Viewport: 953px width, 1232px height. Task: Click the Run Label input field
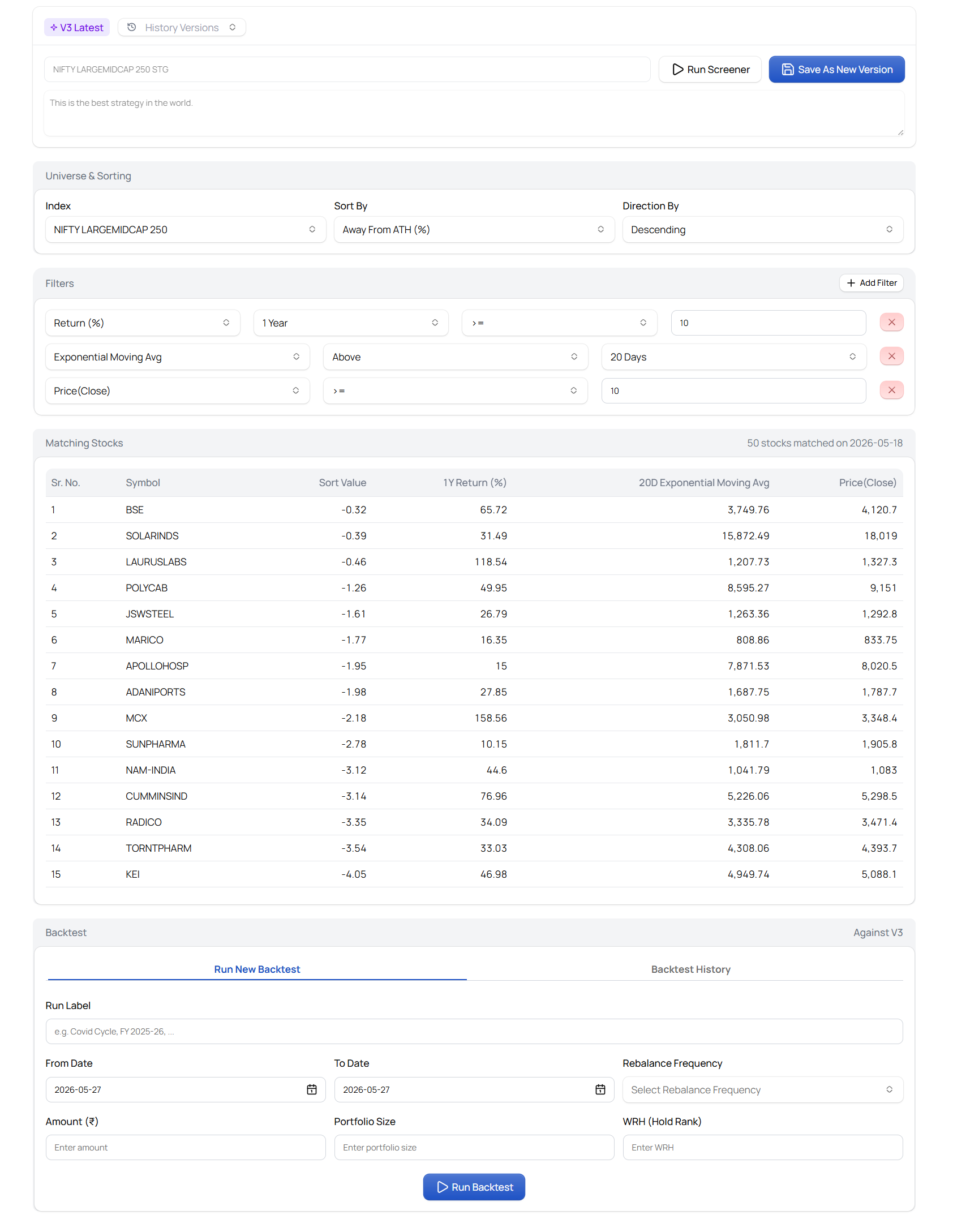474,1032
